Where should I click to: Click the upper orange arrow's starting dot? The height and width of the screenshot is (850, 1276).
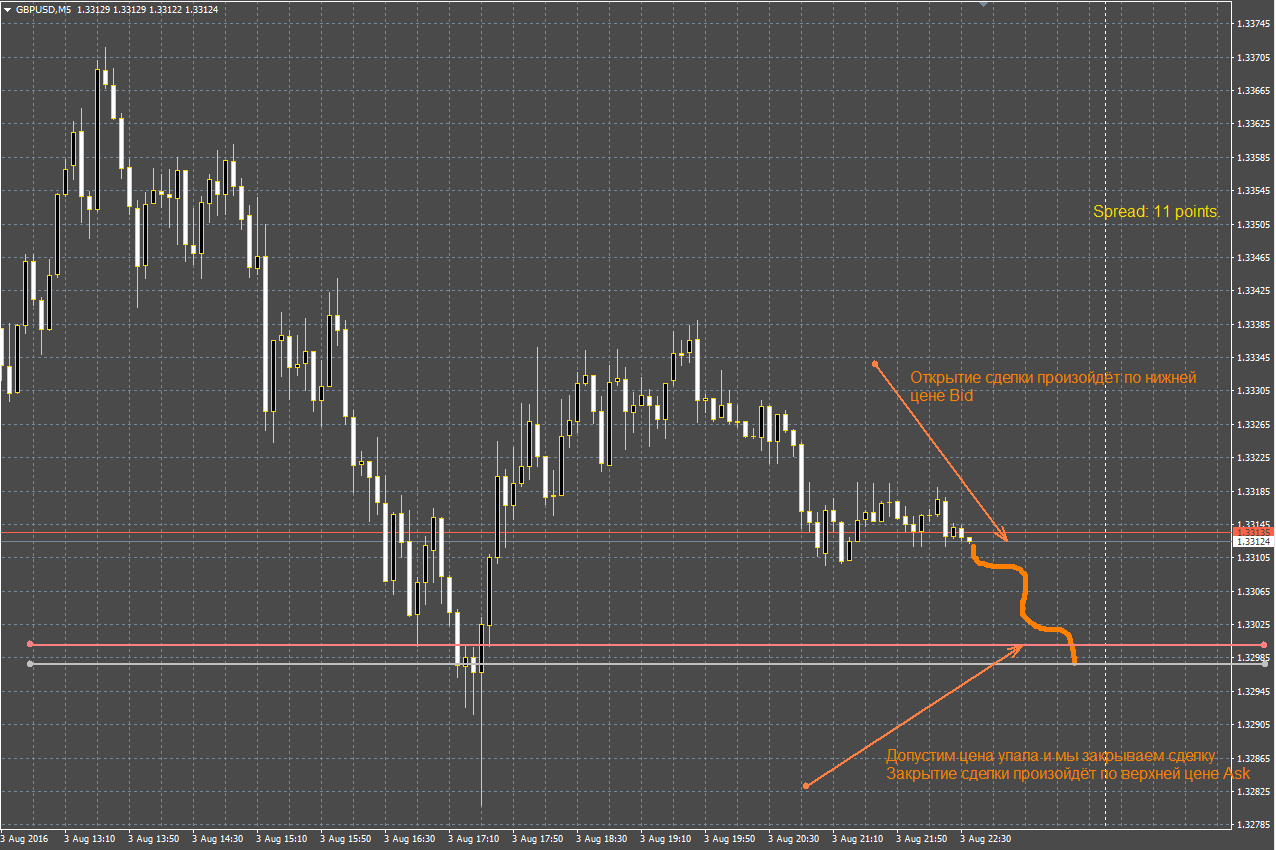coord(874,363)
